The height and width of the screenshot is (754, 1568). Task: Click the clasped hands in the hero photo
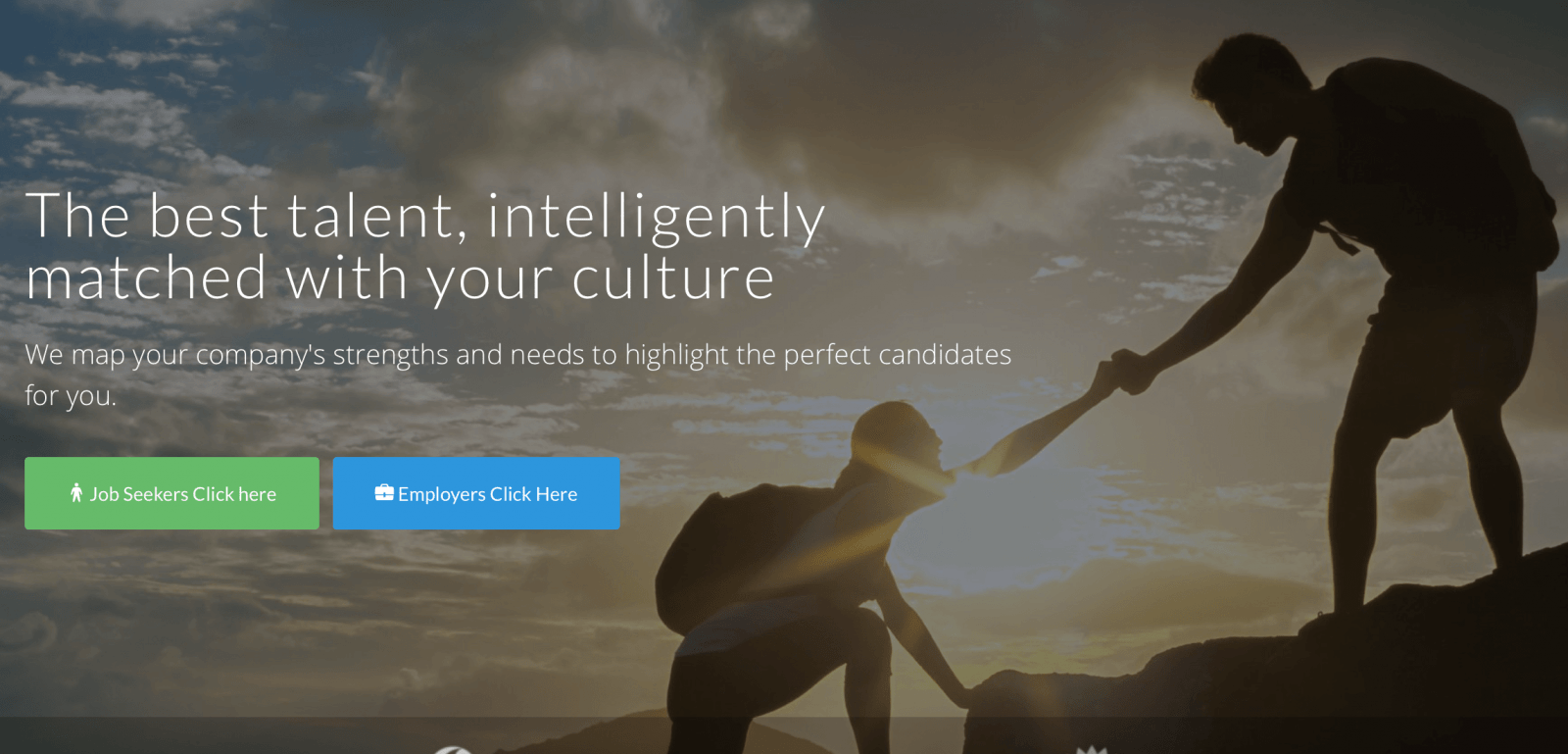(1122, 373)
